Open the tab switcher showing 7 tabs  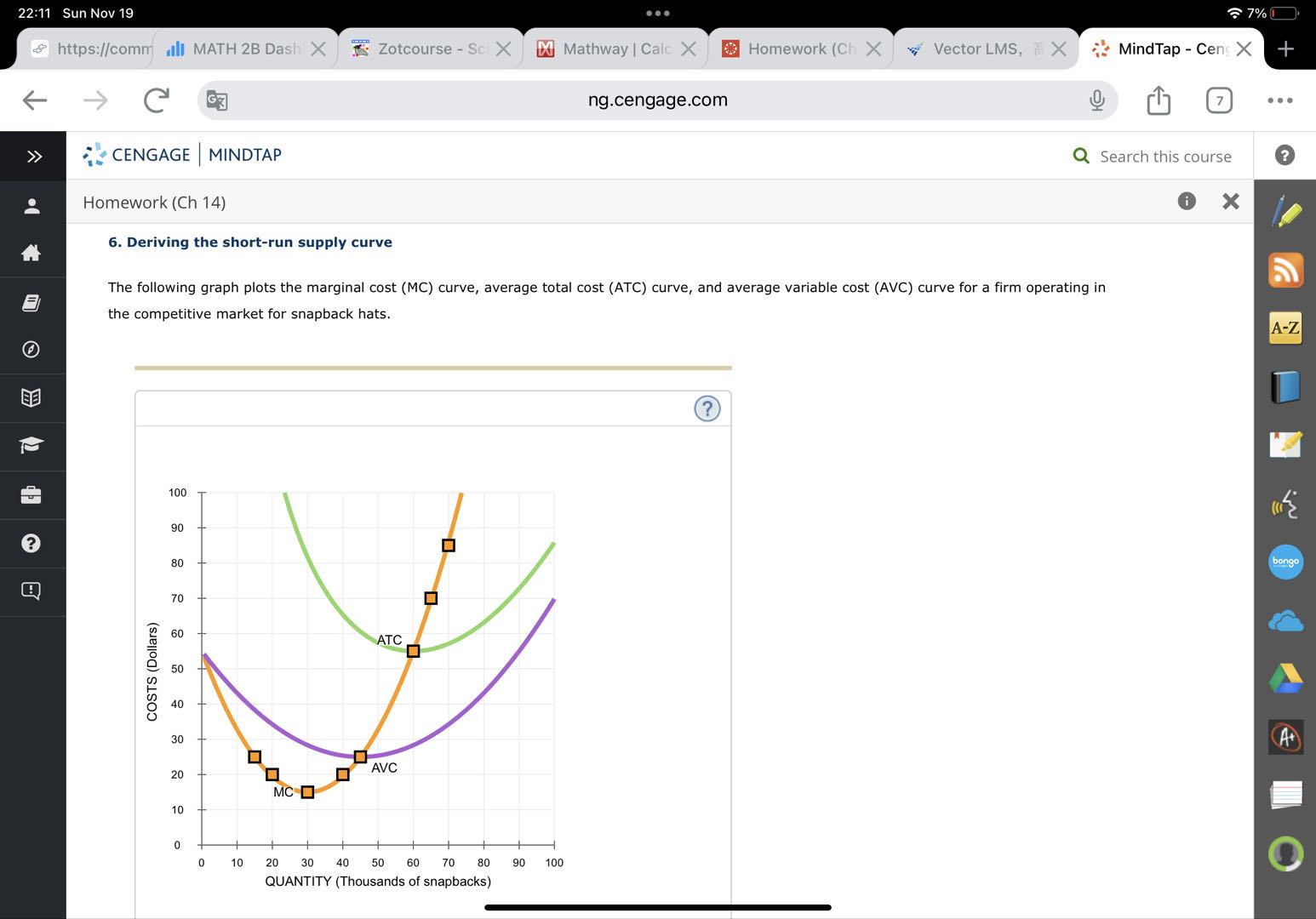tap(1219, 100)
